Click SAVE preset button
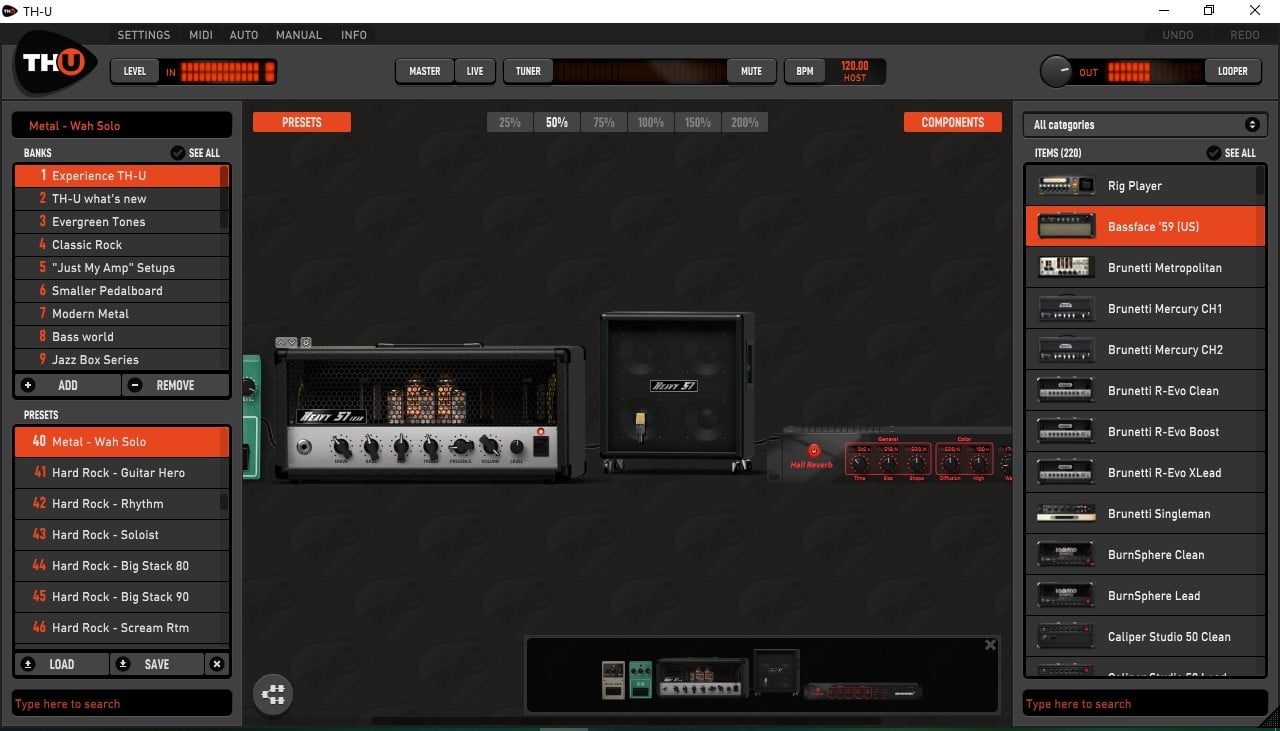This screenshot has width=1280, height=731. pos(157,664)
